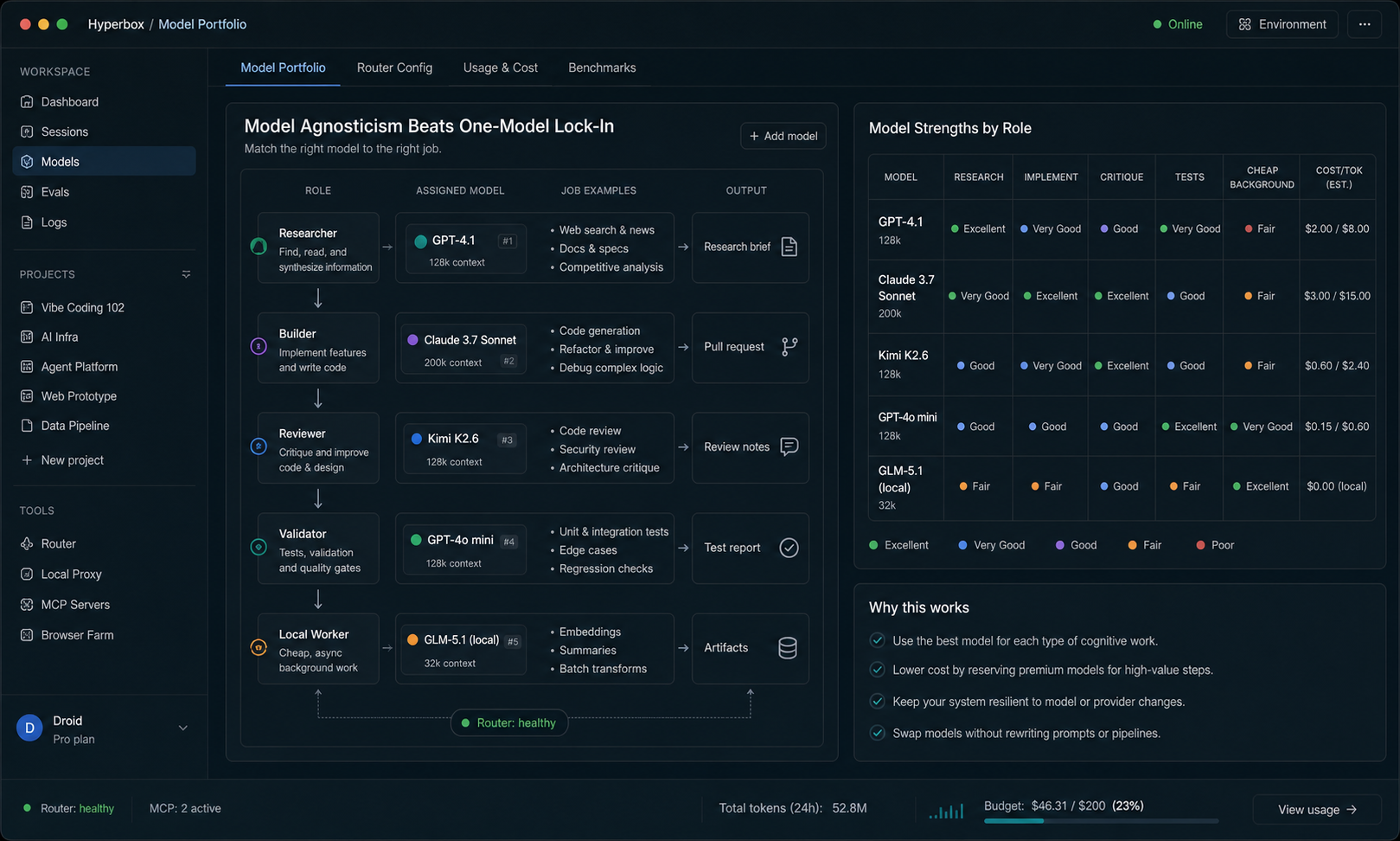Open the Environment button
This screenshot has height=841, width=1400.
(x=1282, y=24)
